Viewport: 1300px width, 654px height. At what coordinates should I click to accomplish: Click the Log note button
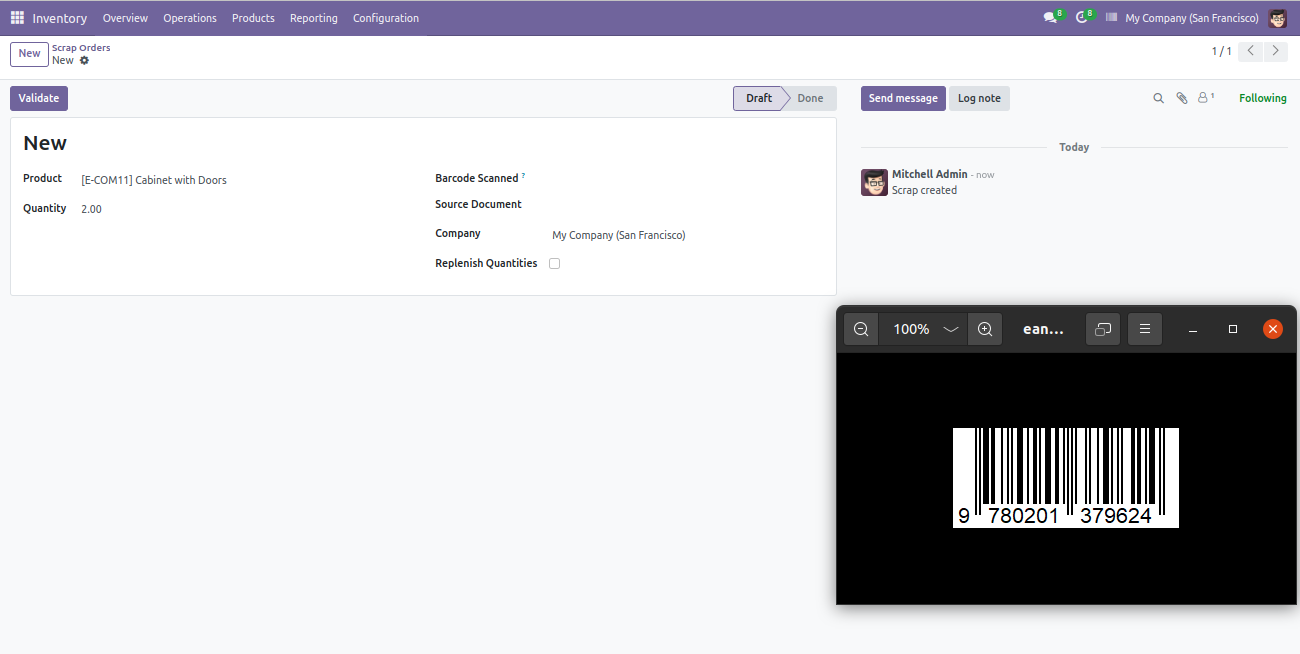(x=979, y=98)
